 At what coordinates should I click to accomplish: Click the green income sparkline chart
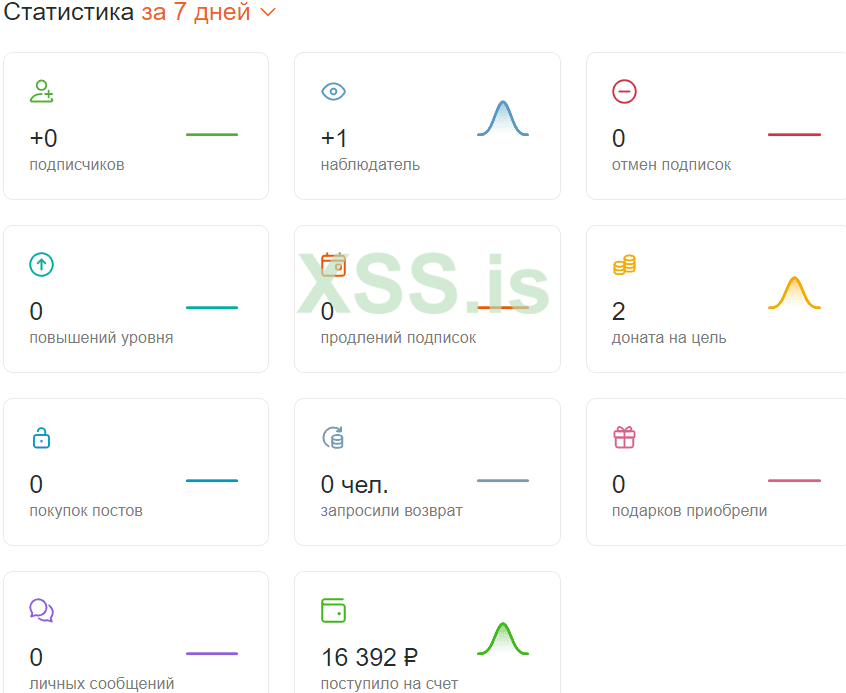click(502, 638)
